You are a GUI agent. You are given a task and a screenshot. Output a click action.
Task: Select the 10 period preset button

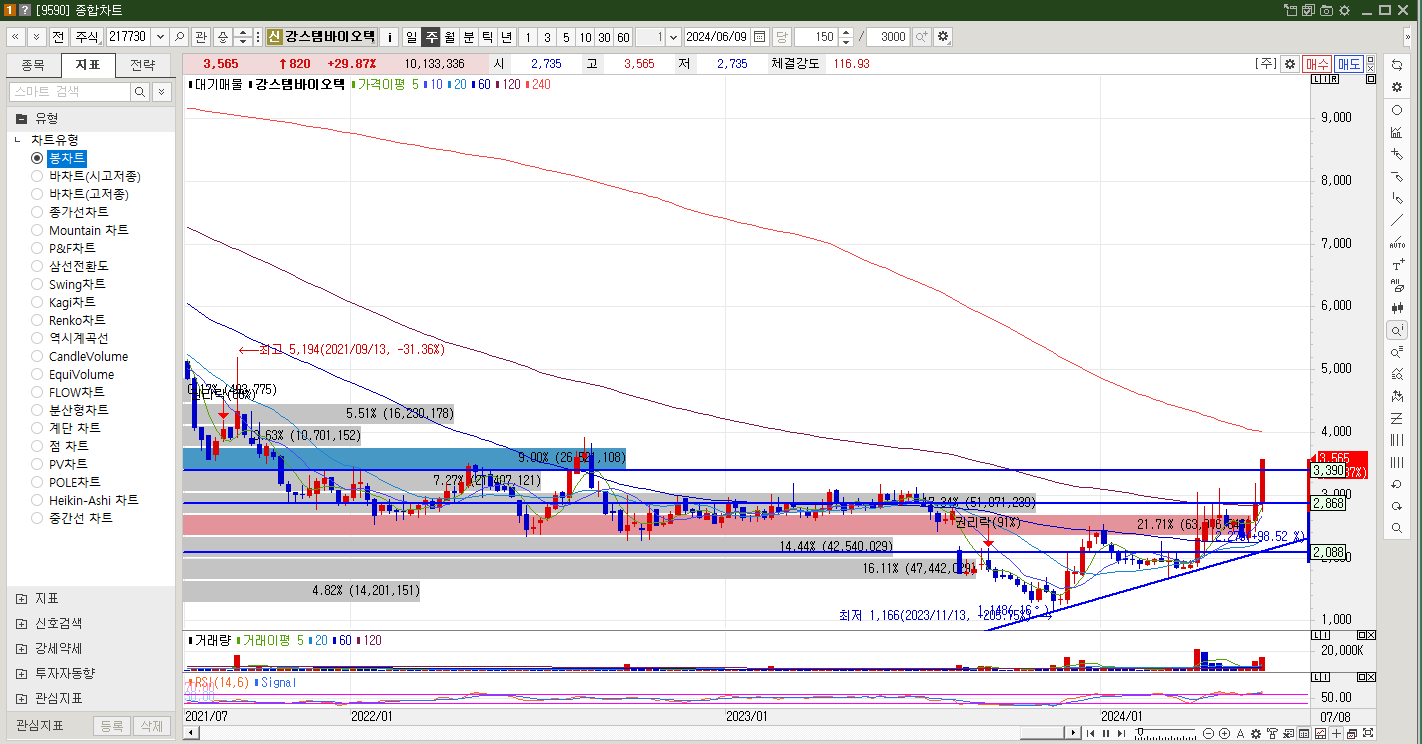pos(585,36)
